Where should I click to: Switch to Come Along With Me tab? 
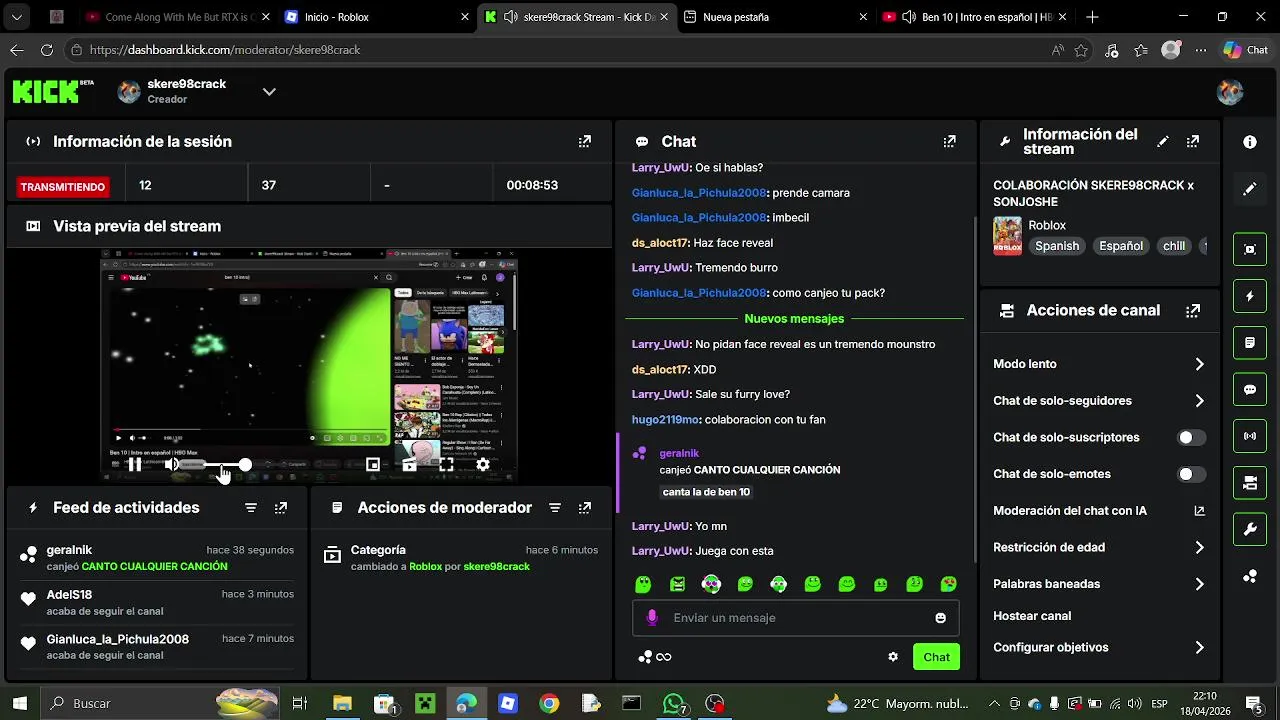(176, 17)
